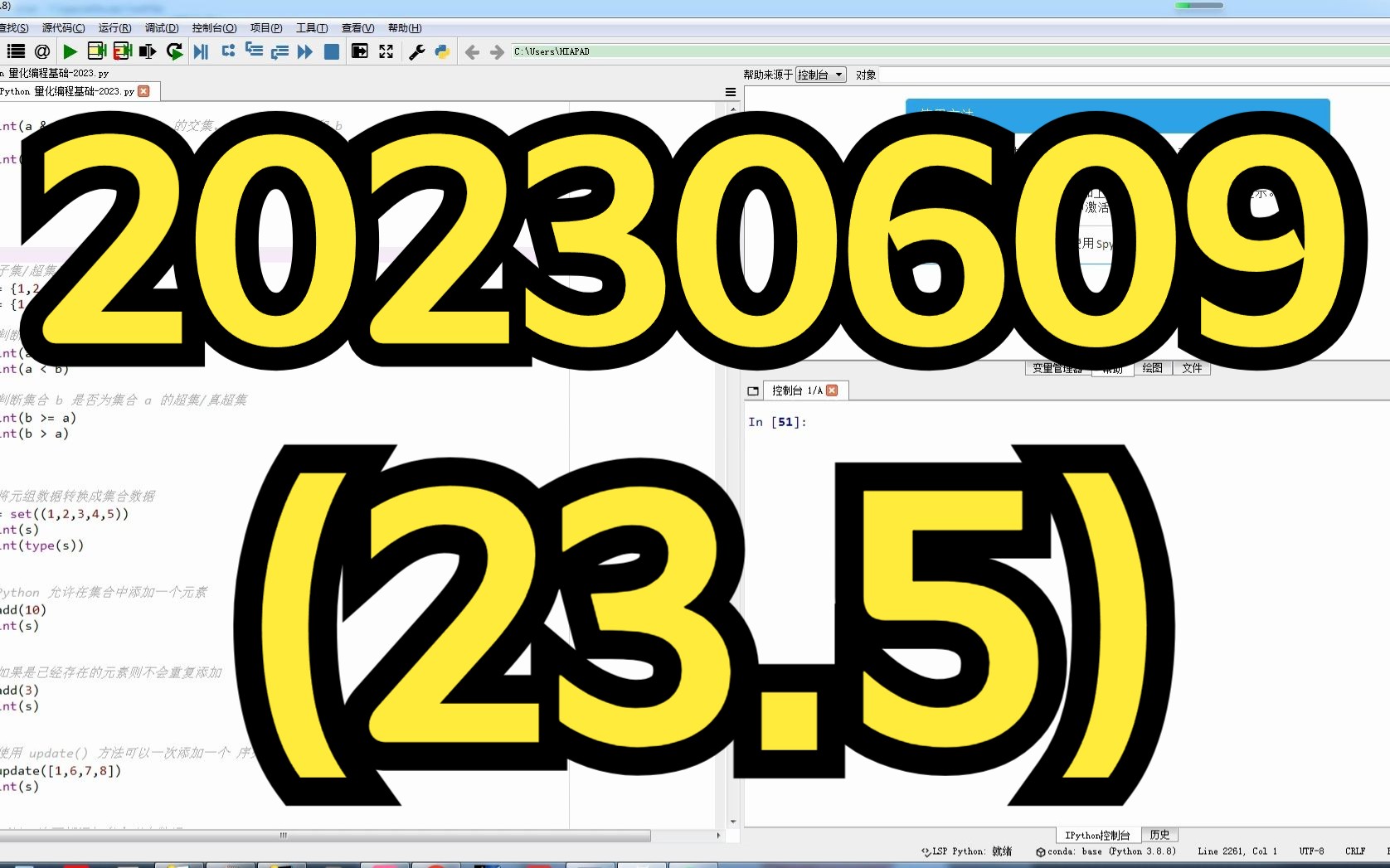The width and height of the screenshot is (1390, 868).
Task: Click the working directory path field
Action: [950, 51]
